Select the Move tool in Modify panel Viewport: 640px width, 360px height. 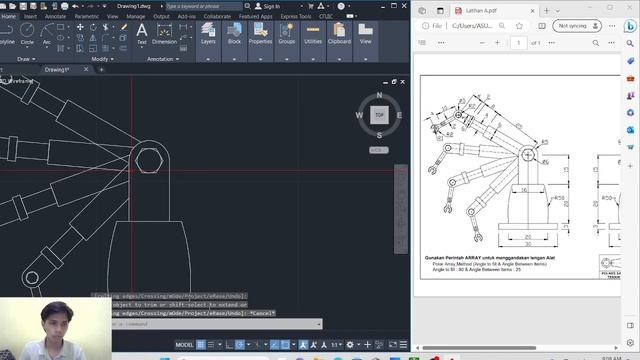[x=80, y=27]
